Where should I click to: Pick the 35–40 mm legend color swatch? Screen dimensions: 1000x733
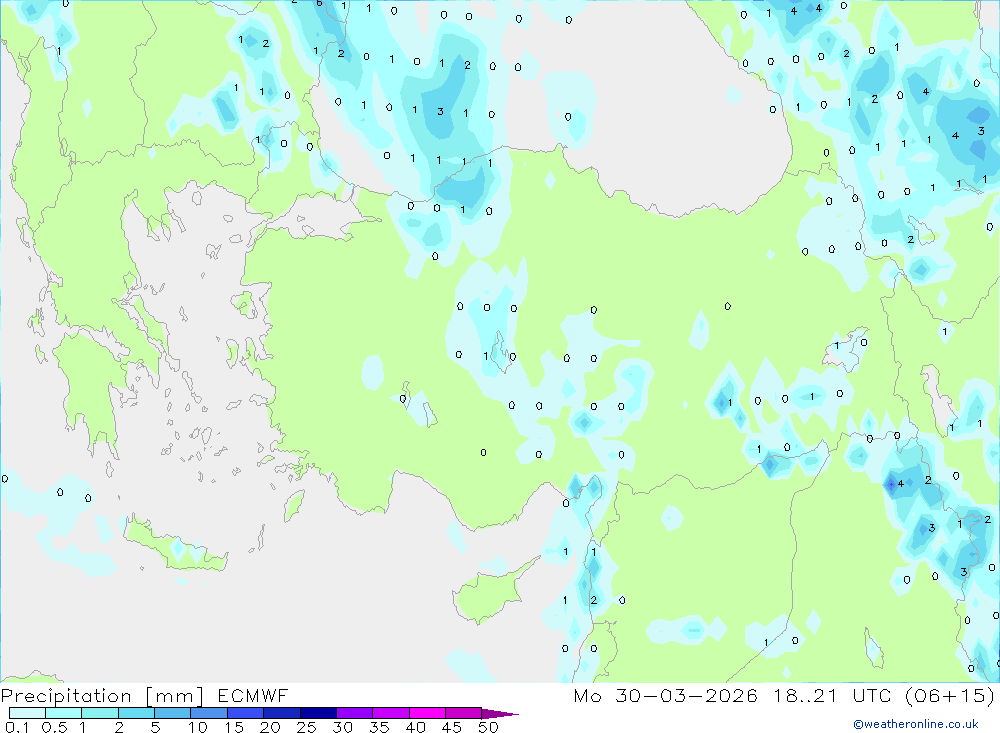pyautogui.click(x=391, y=713)
